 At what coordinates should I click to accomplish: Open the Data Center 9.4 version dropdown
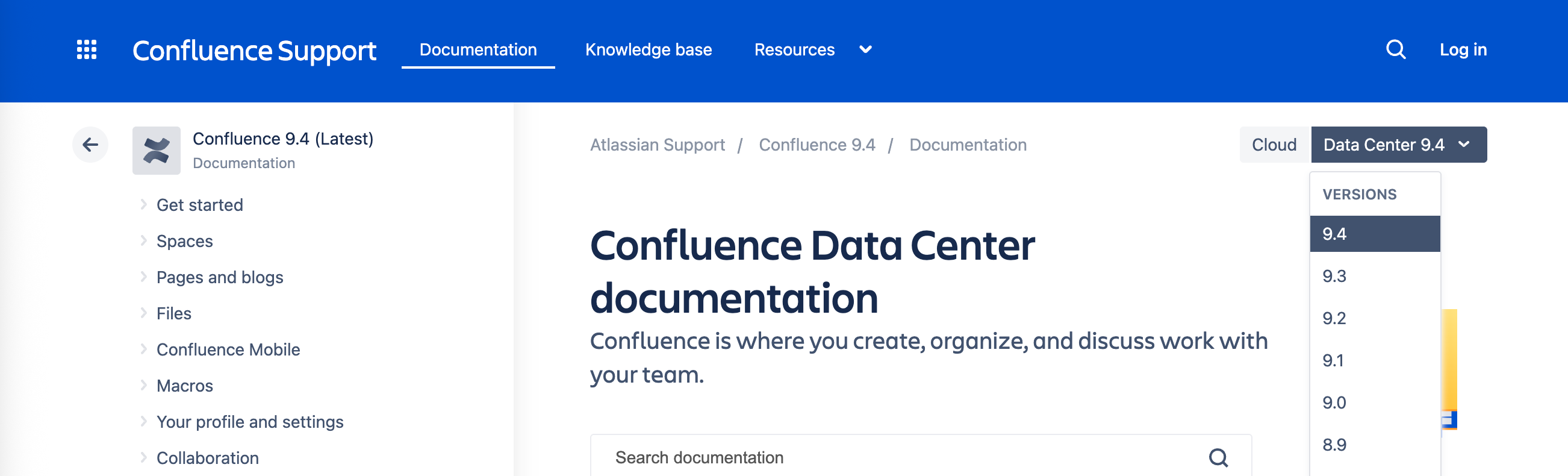pyautogui.click(x=1398, y=145)
